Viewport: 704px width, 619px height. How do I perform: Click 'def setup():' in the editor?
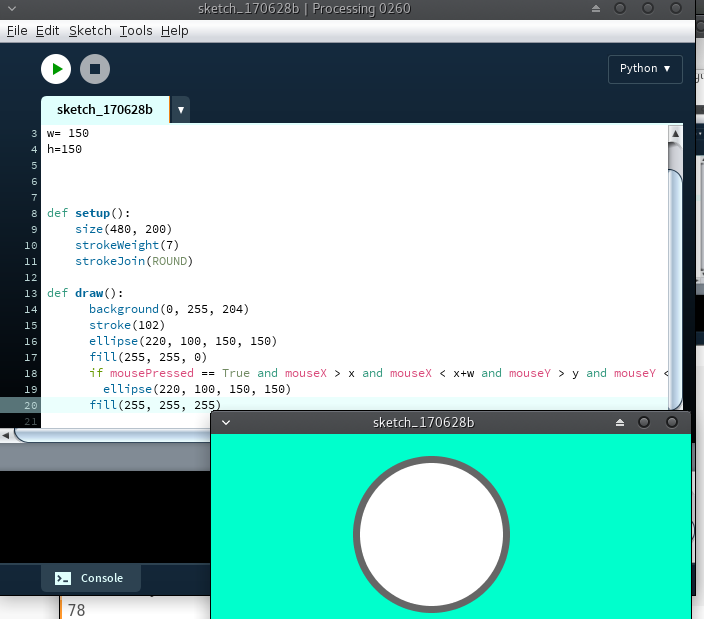(88, 213)
